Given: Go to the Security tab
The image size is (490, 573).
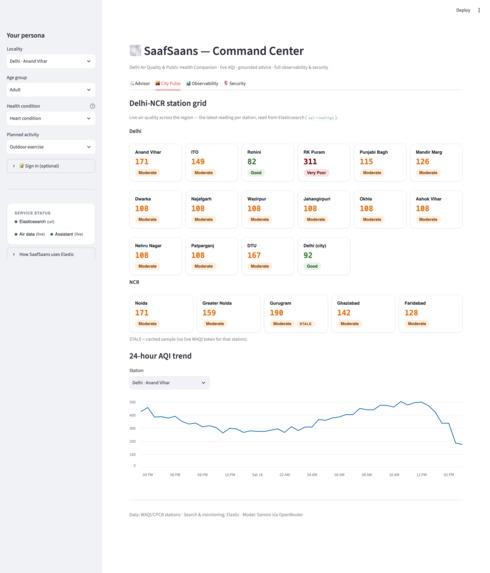Looking at the screenshot, I should (x=235, y=83).
